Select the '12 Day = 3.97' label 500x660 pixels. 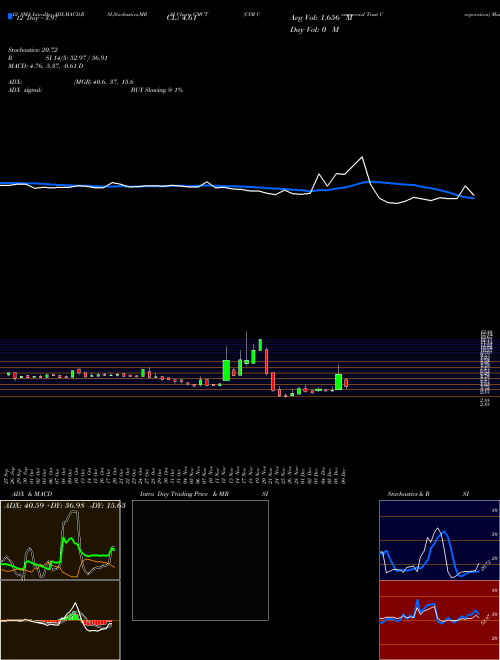pos(35,19)
